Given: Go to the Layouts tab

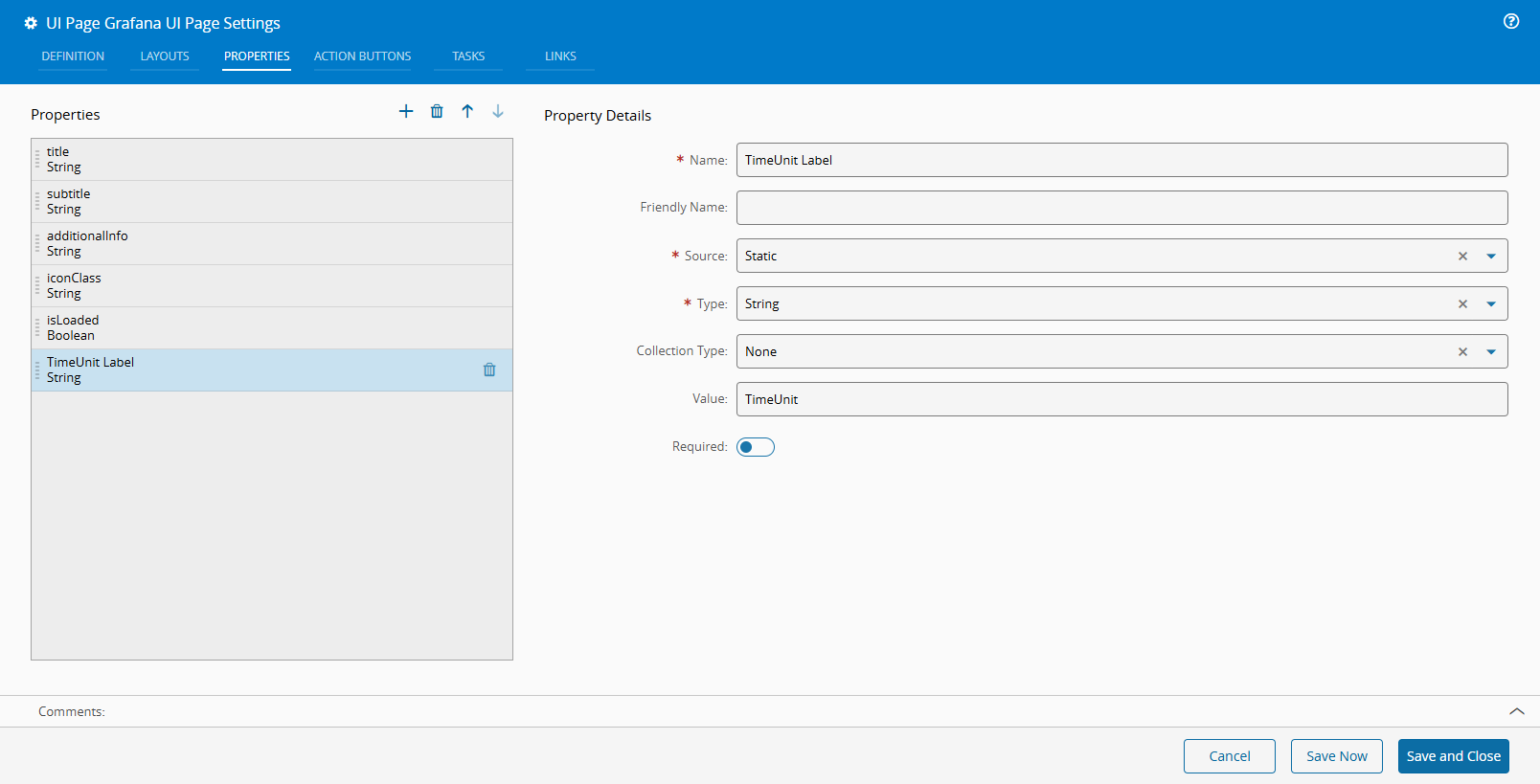Looking at the screenshot, I should (165, 56).
